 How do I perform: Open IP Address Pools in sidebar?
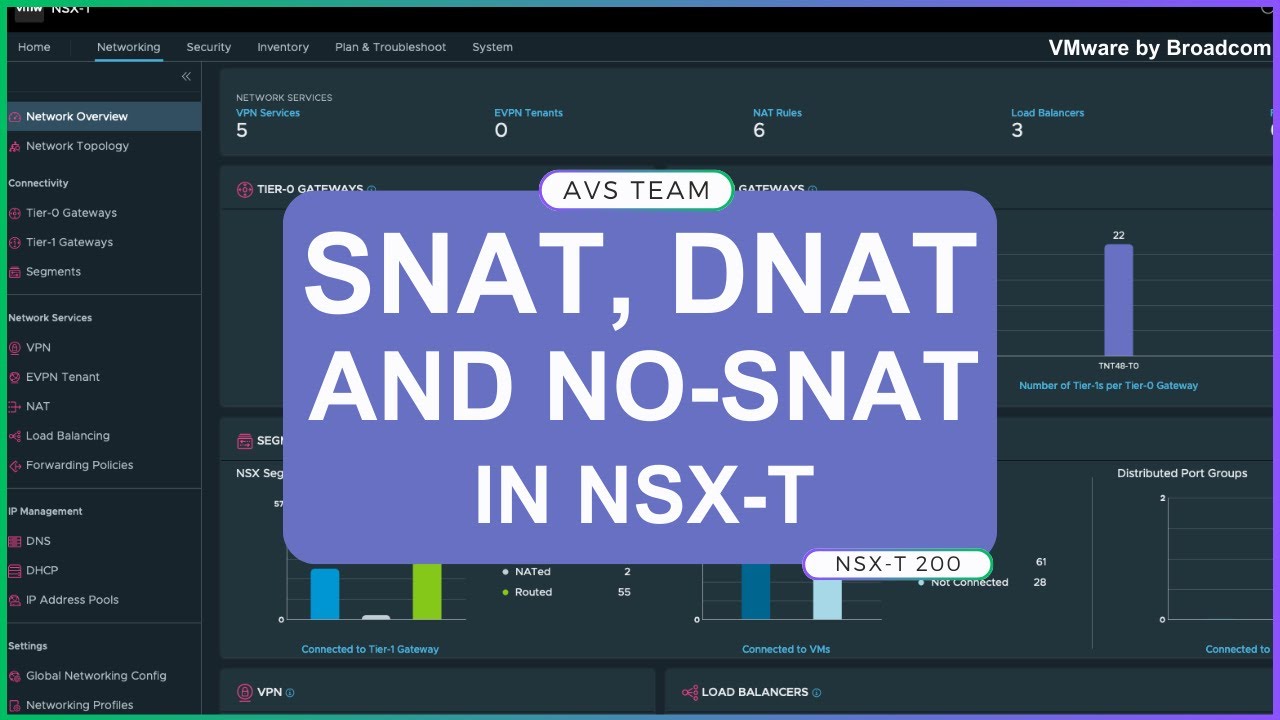pos(72,600)
